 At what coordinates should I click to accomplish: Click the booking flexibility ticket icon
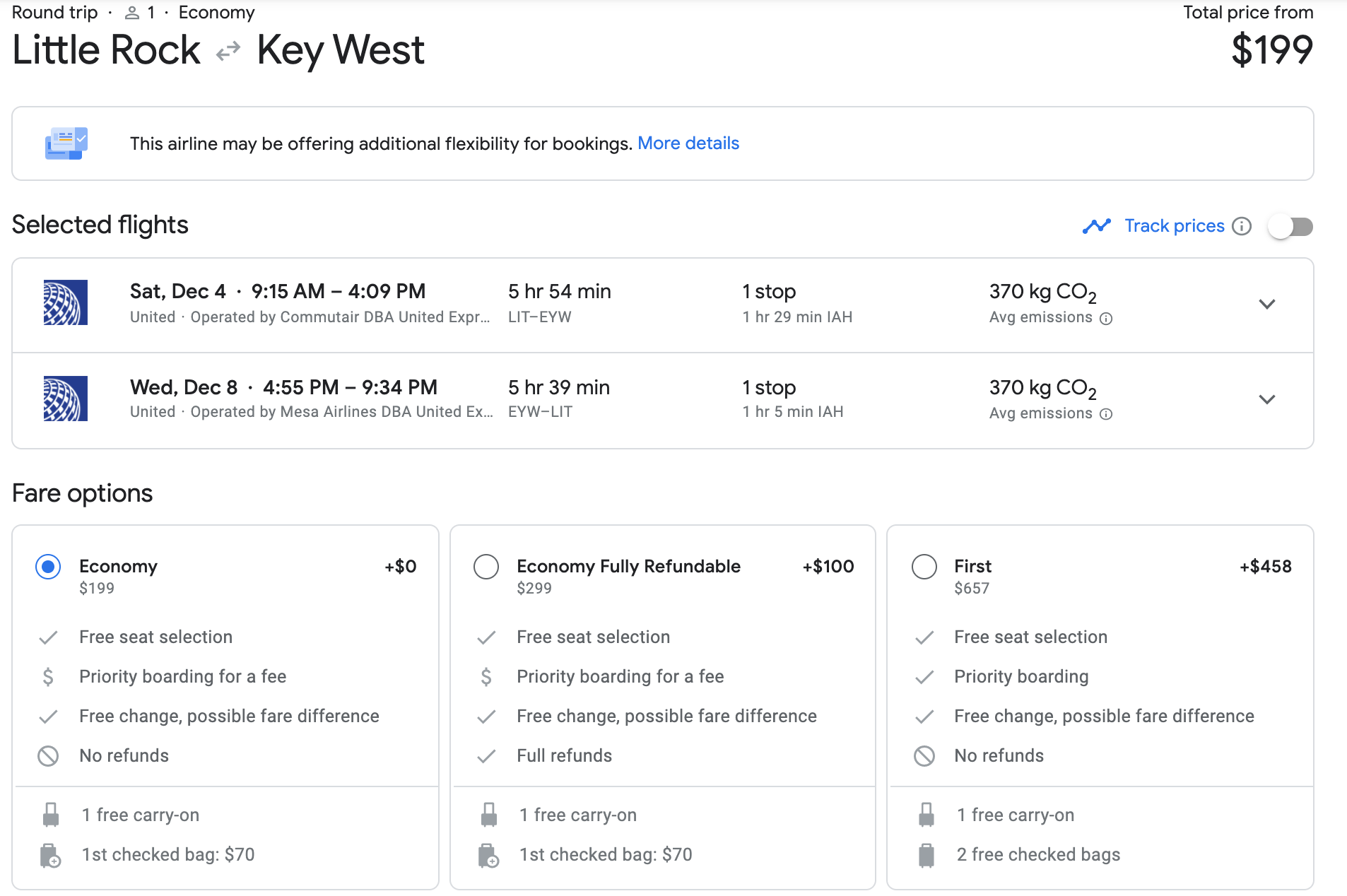tap(66, 143)
